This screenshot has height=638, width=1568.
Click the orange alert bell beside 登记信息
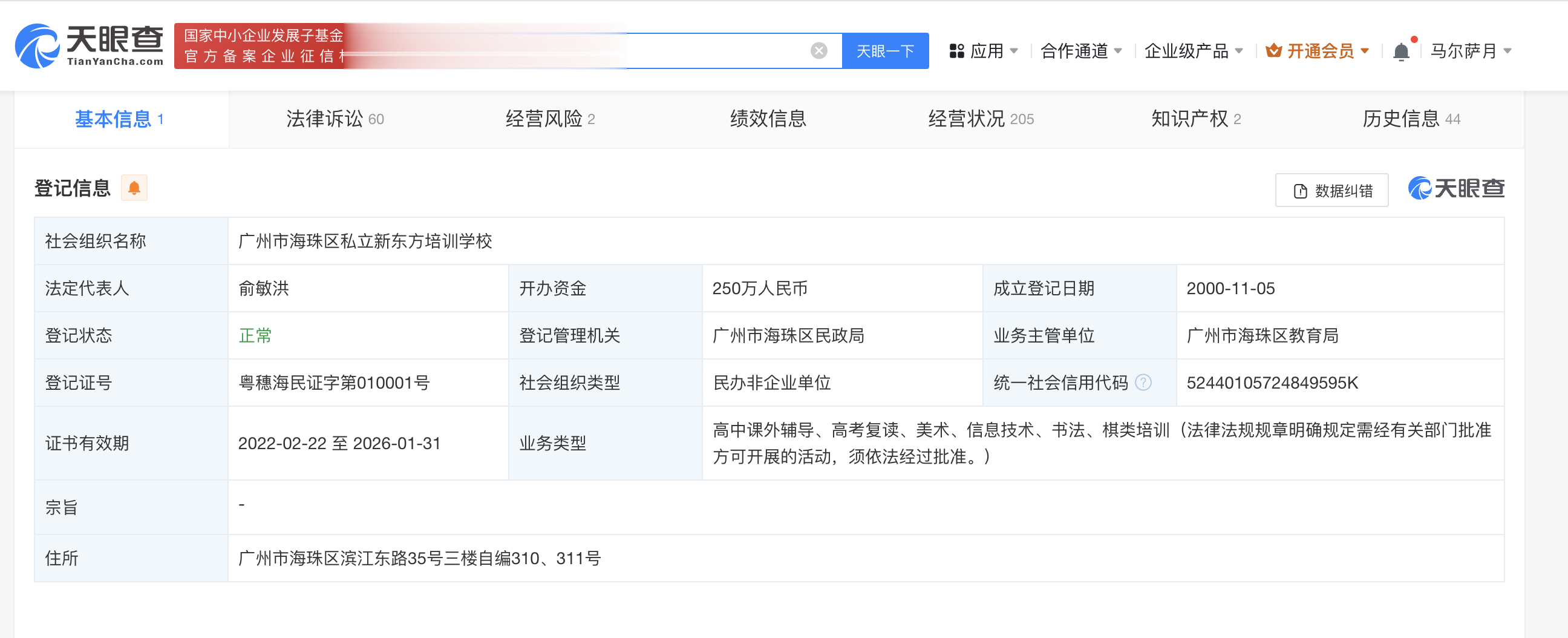pos(134,188)
